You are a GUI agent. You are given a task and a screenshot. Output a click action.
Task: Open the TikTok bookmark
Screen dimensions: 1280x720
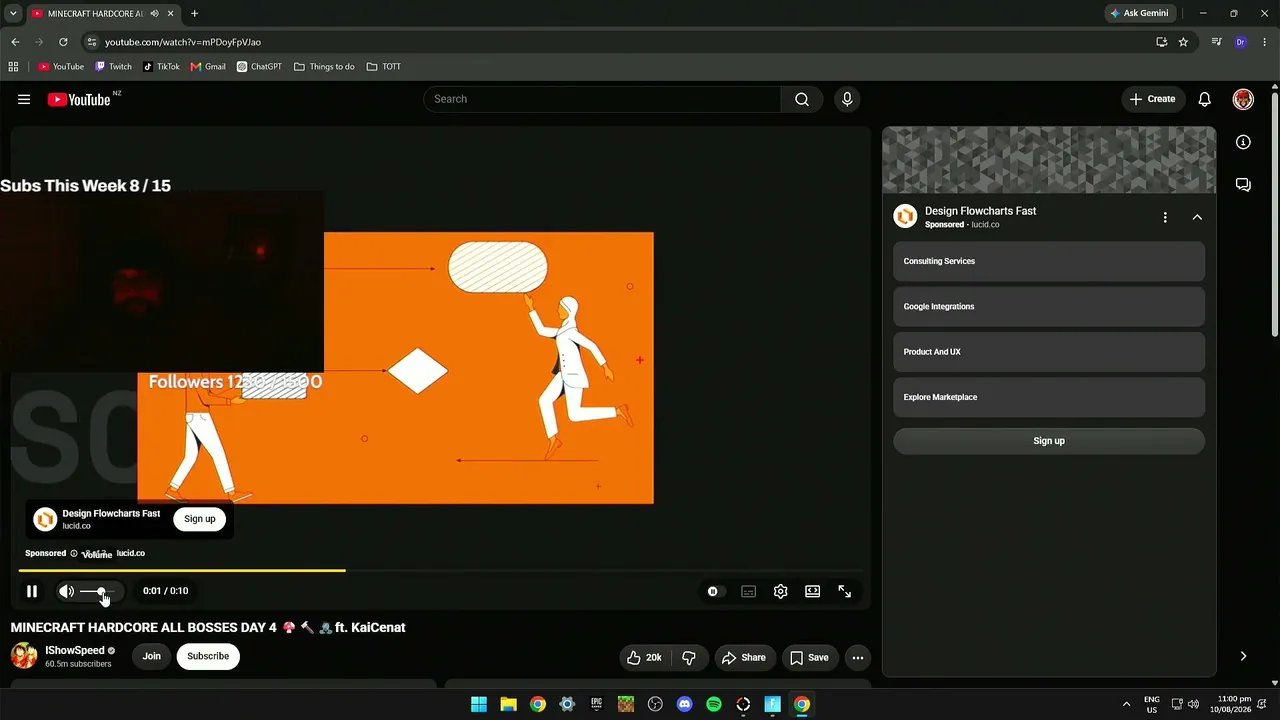click(x=161, y=67)
